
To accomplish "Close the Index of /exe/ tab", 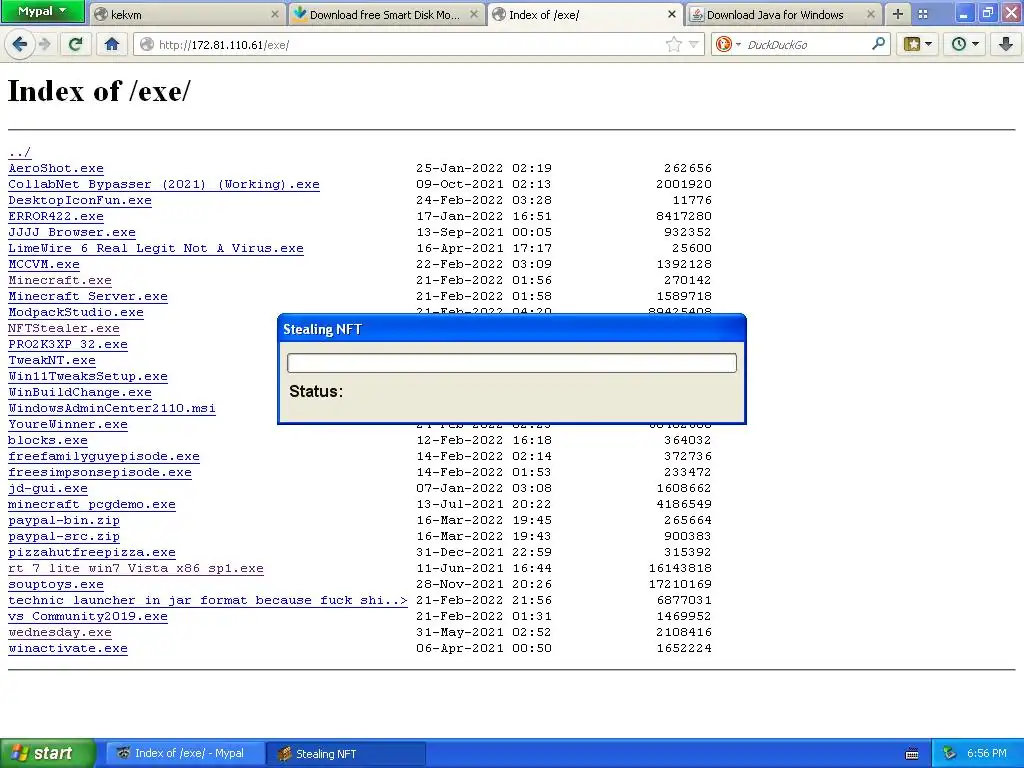I will point(671,14).
